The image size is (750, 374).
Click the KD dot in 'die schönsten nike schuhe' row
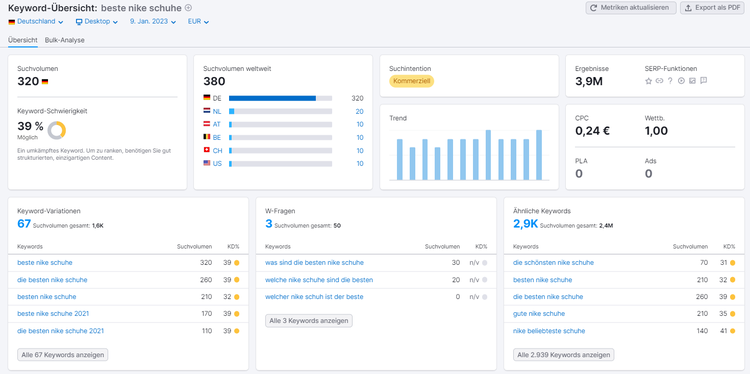coord(732,263)
